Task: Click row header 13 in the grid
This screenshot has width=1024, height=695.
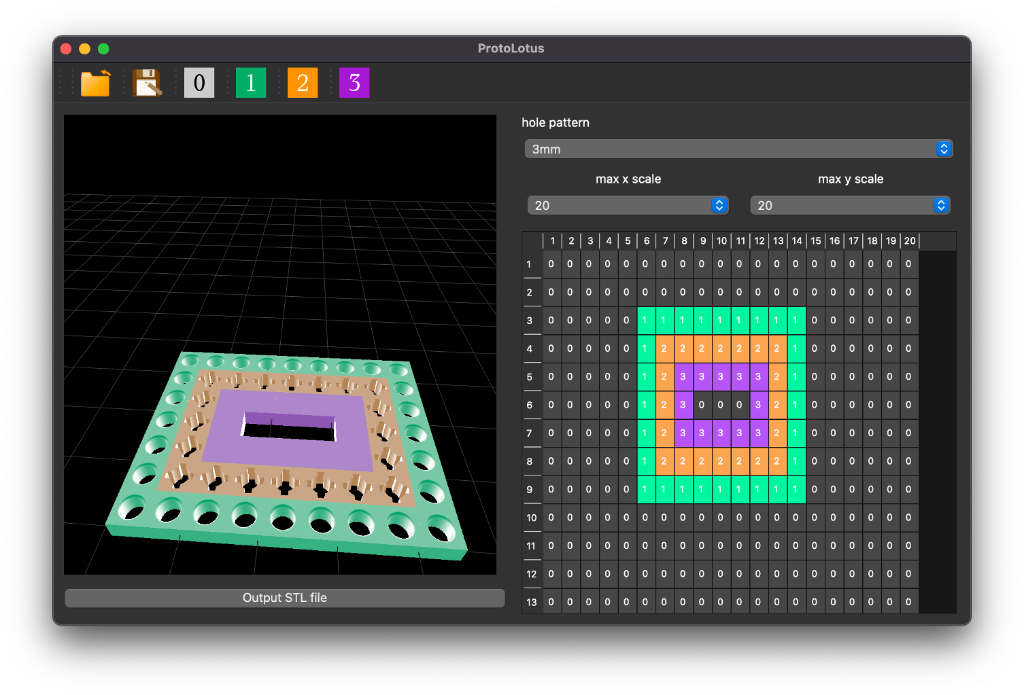Action: tap(532, 601)
